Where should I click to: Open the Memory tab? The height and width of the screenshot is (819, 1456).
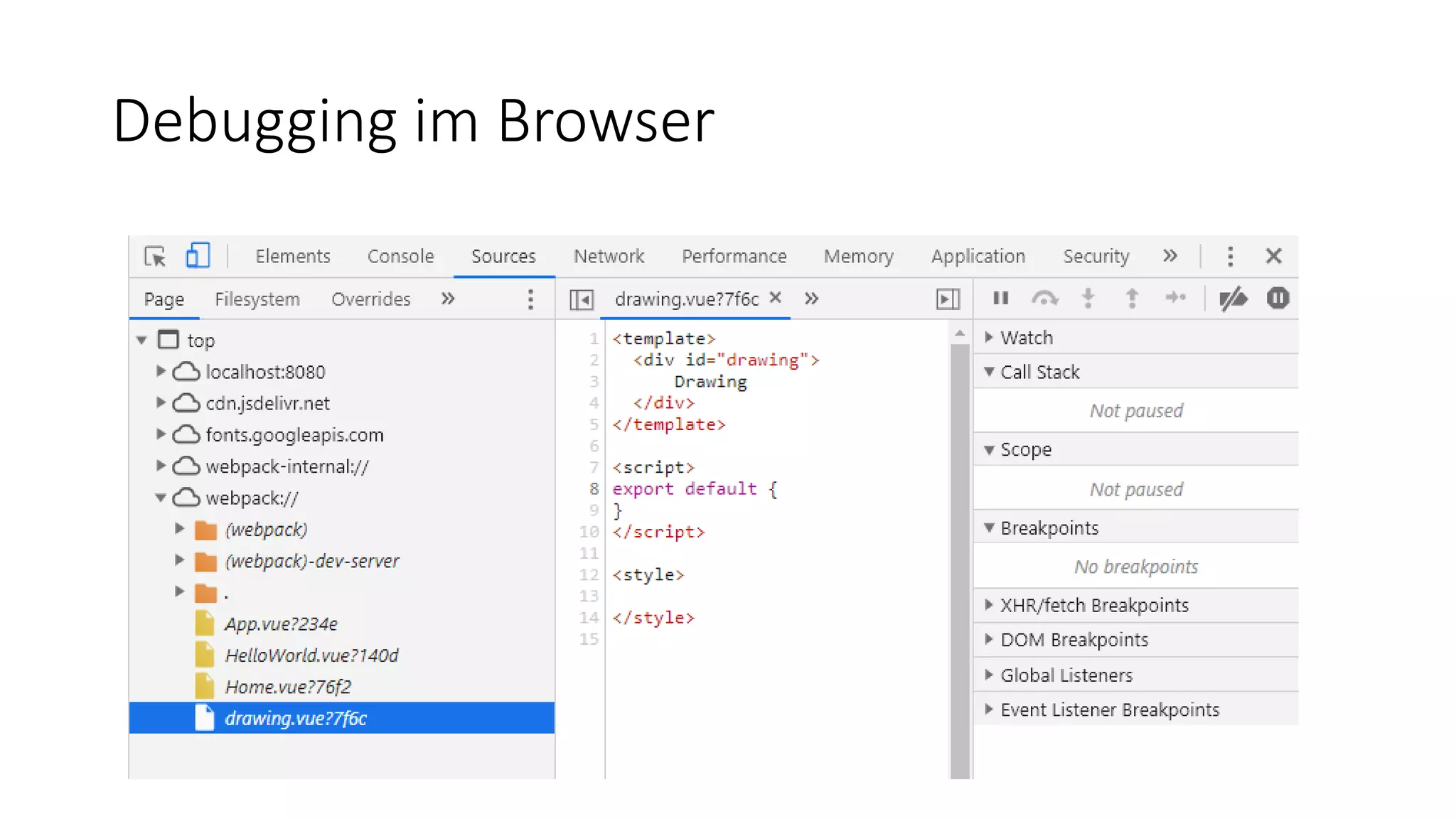point(859,256)
